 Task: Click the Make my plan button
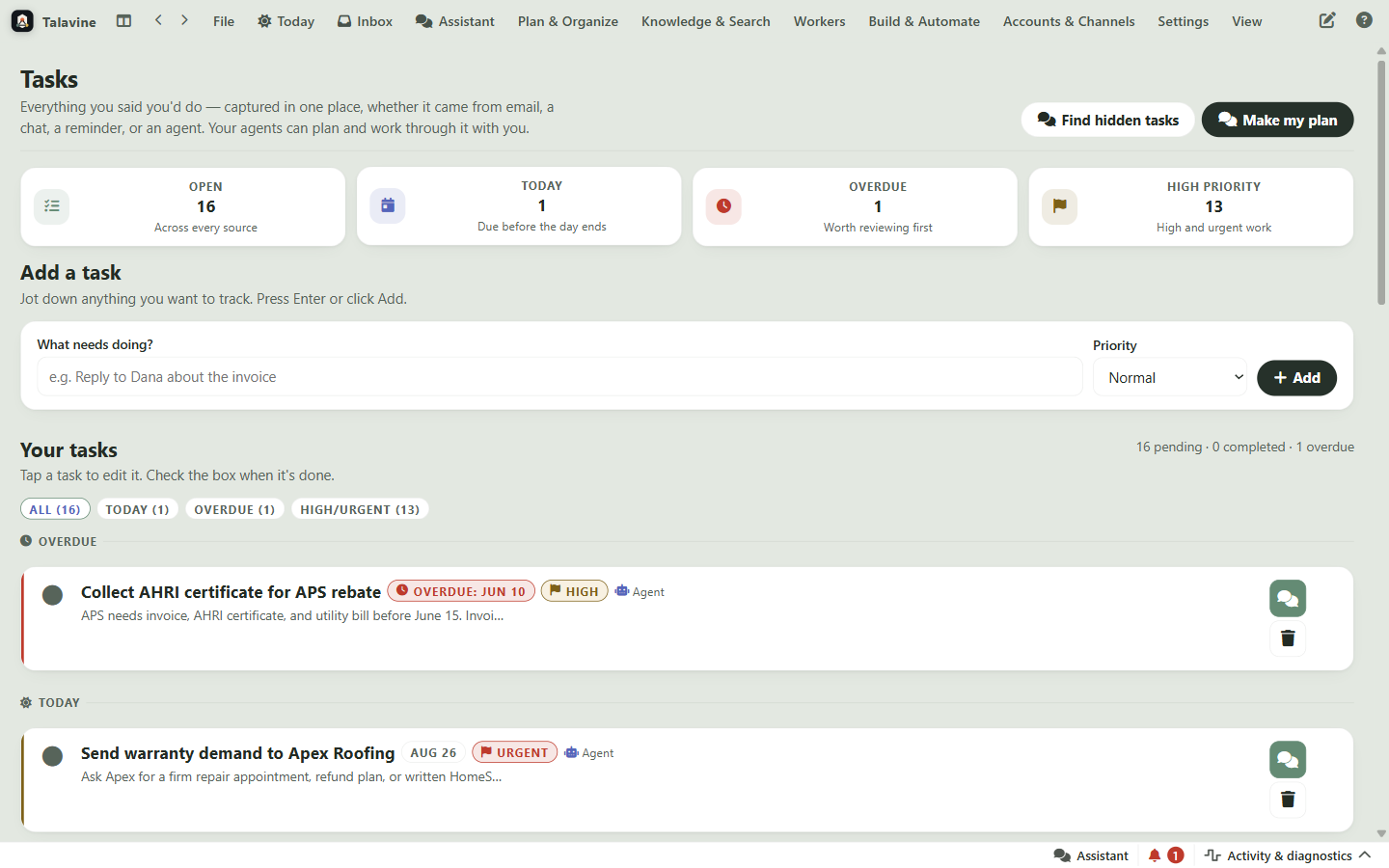[1277, 120]
